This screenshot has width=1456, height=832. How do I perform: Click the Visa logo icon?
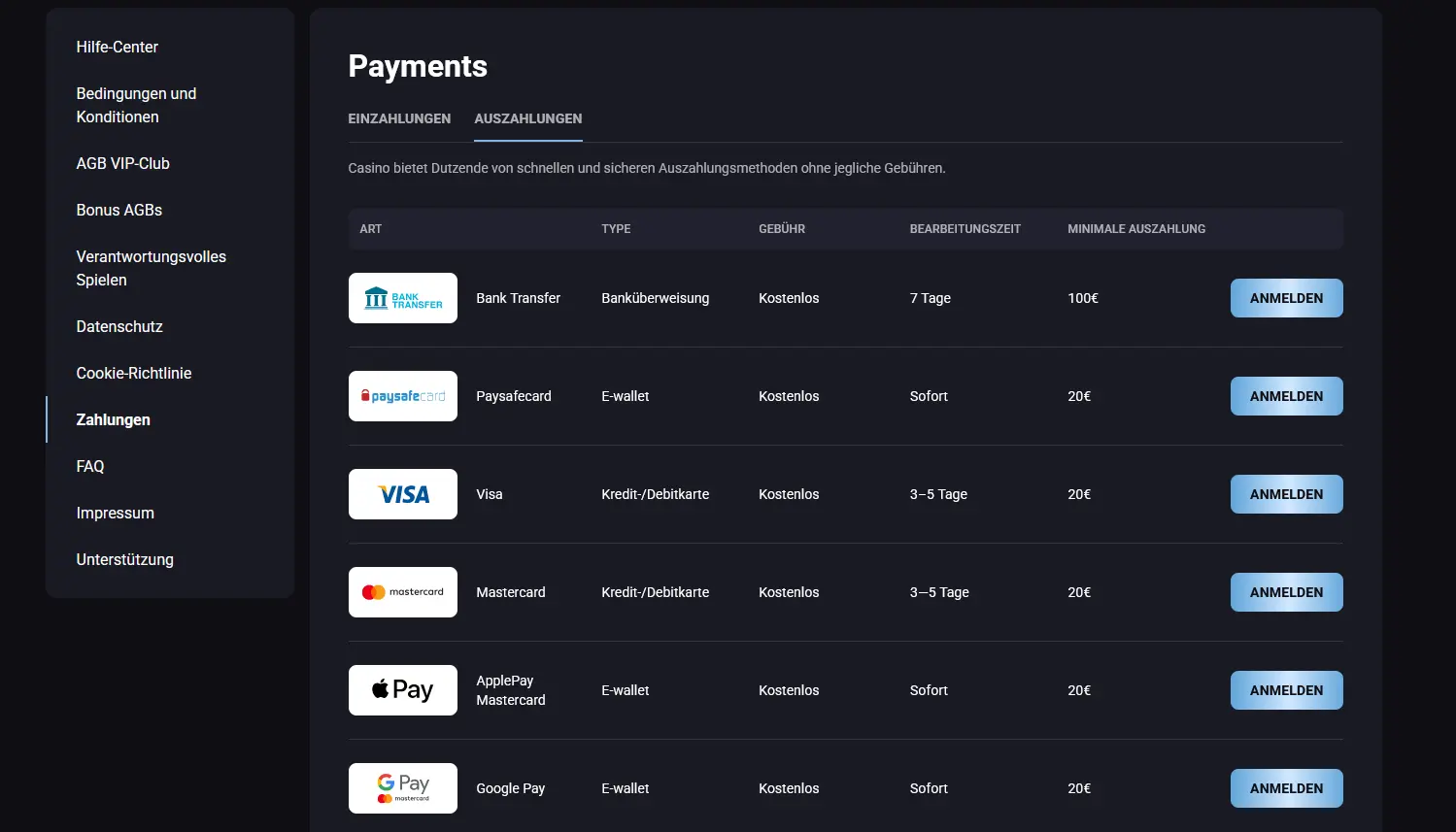[x=402, y=494]
